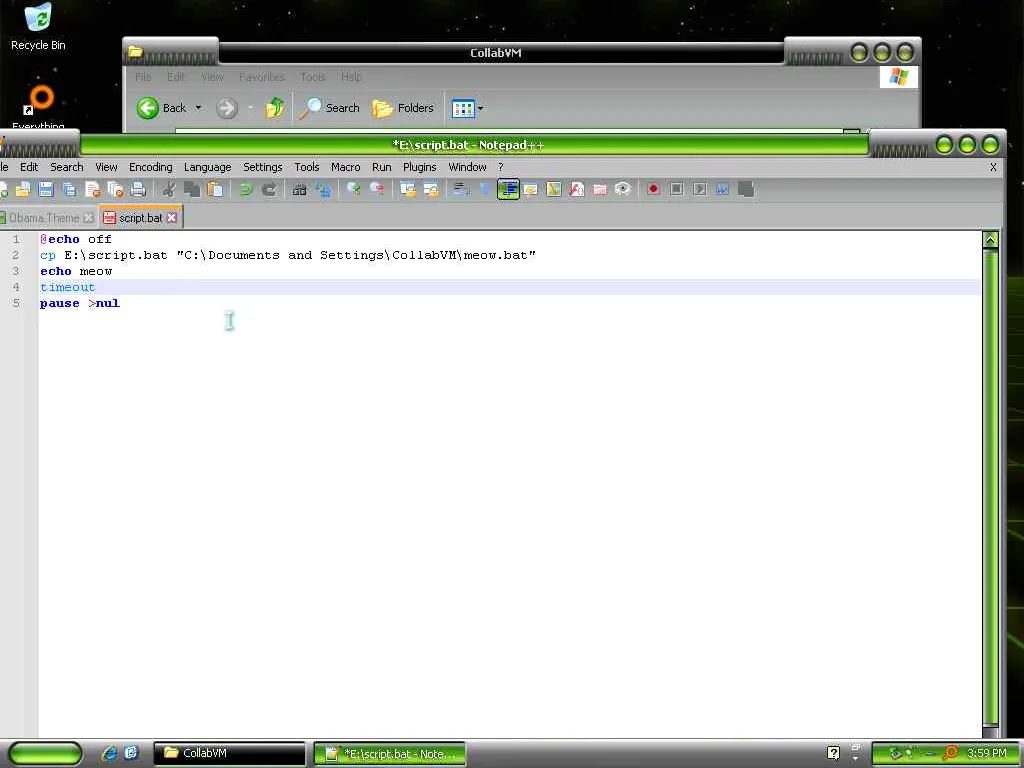The height and width of the screenshot is (768, 1024).
Task: Open the Settings menu
Action: click(x=263, y=167)
